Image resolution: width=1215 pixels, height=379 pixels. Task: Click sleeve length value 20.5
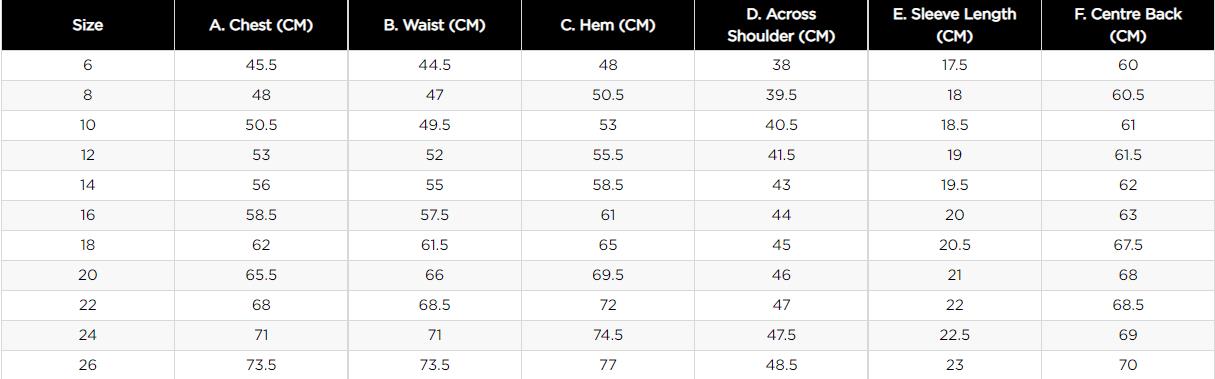(x=955, y=245)
